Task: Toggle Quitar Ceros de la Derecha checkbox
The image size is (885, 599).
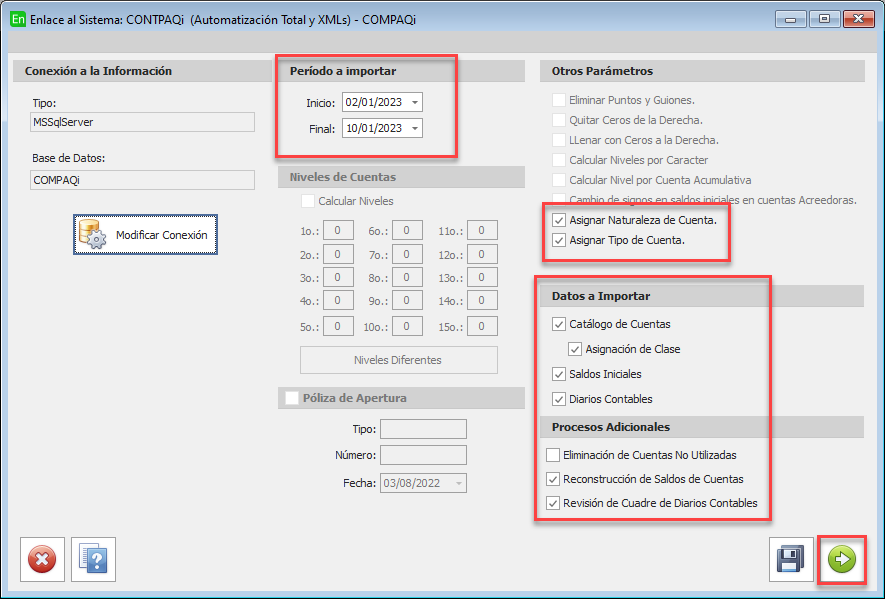Action: (559, 120)
